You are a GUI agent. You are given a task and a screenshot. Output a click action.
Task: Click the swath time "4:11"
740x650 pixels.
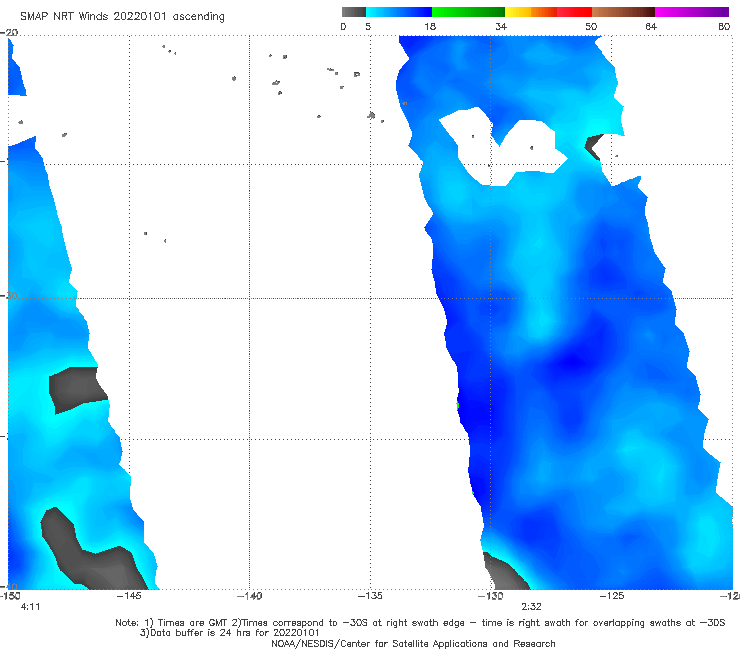(31, 607)
